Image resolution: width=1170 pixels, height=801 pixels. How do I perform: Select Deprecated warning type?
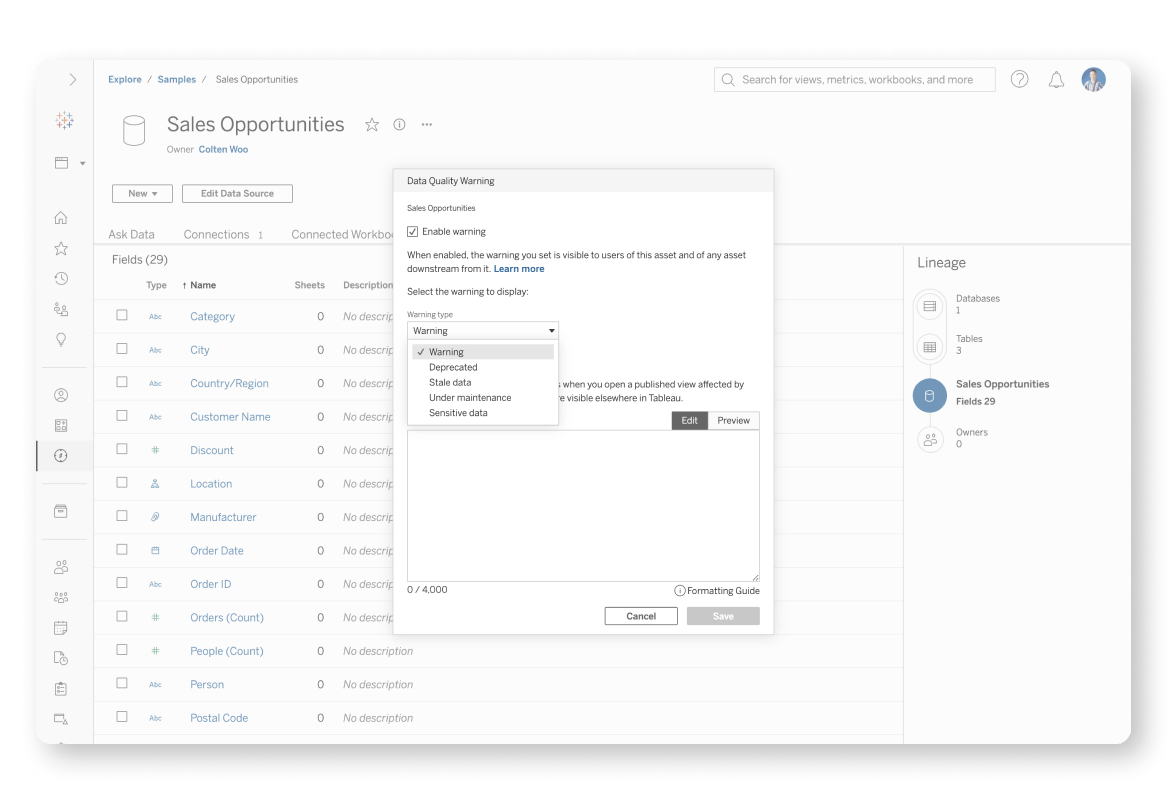coord(453,367)
